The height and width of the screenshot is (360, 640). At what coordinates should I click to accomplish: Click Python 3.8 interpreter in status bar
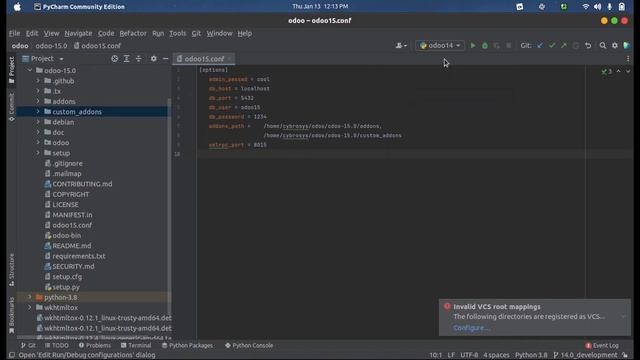coord(531,355)
